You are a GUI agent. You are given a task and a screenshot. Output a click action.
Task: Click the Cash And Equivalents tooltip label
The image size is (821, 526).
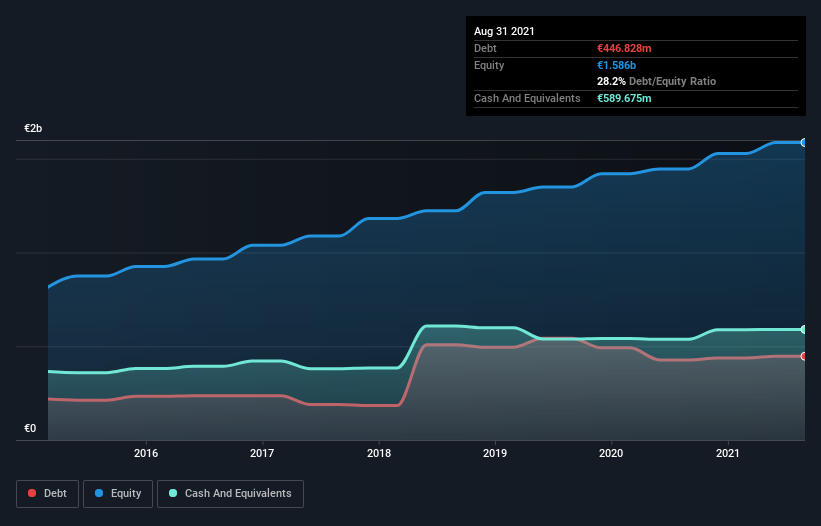coord(527,98)
